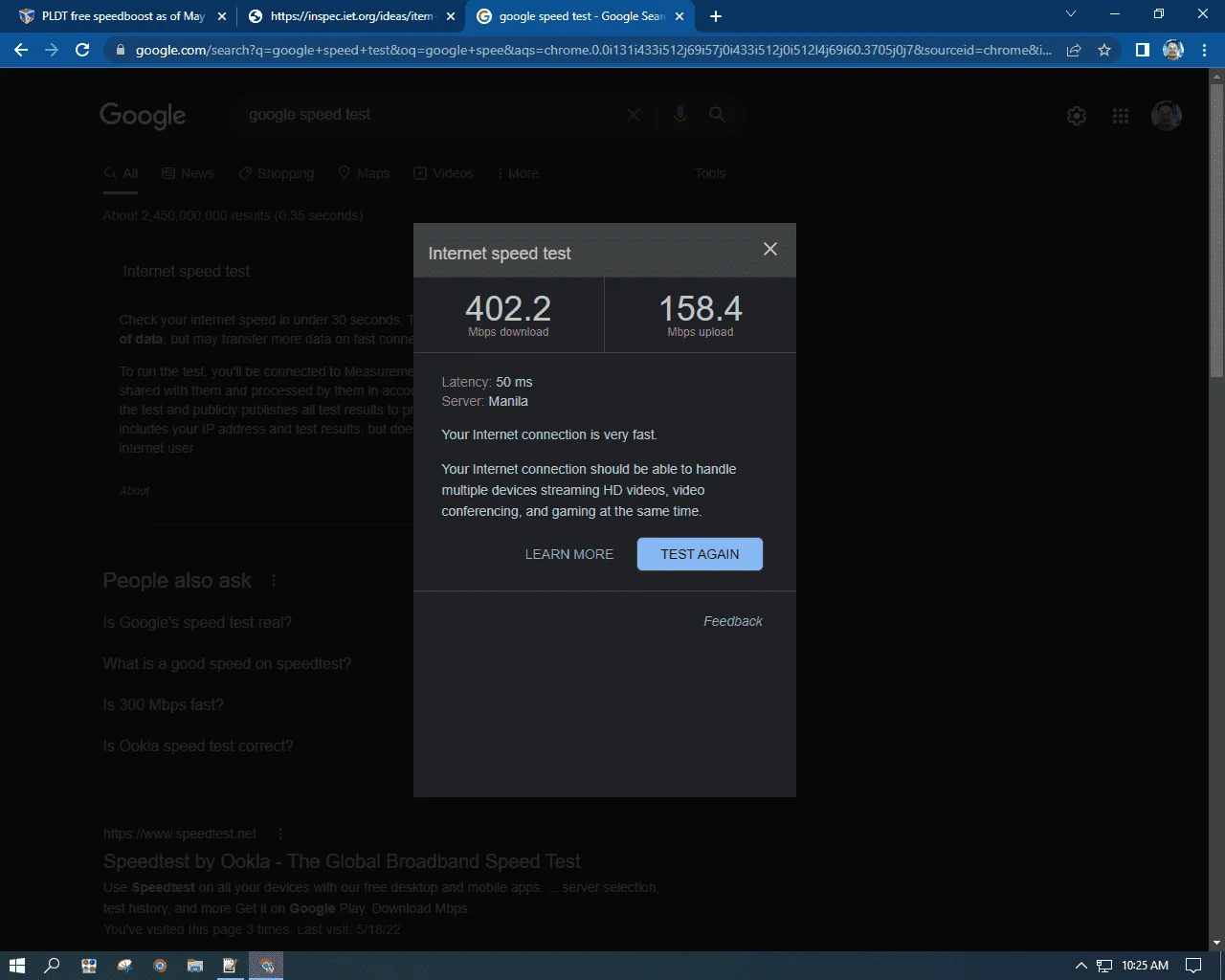Open the taskbar clock 10:25 AM
The height and width of the screenshot is (980, 1225).
(x=1145, y=966)
